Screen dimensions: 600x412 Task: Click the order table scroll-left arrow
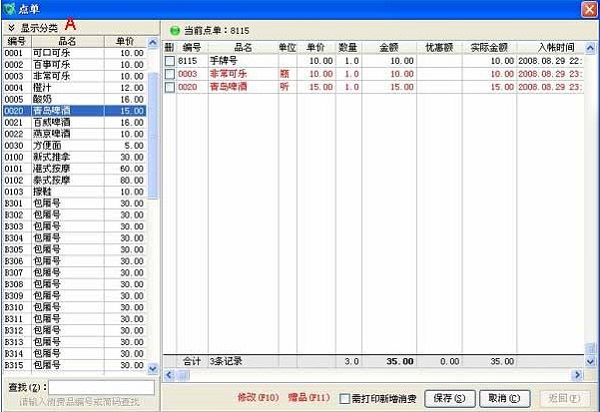click(x=169, y=375)
